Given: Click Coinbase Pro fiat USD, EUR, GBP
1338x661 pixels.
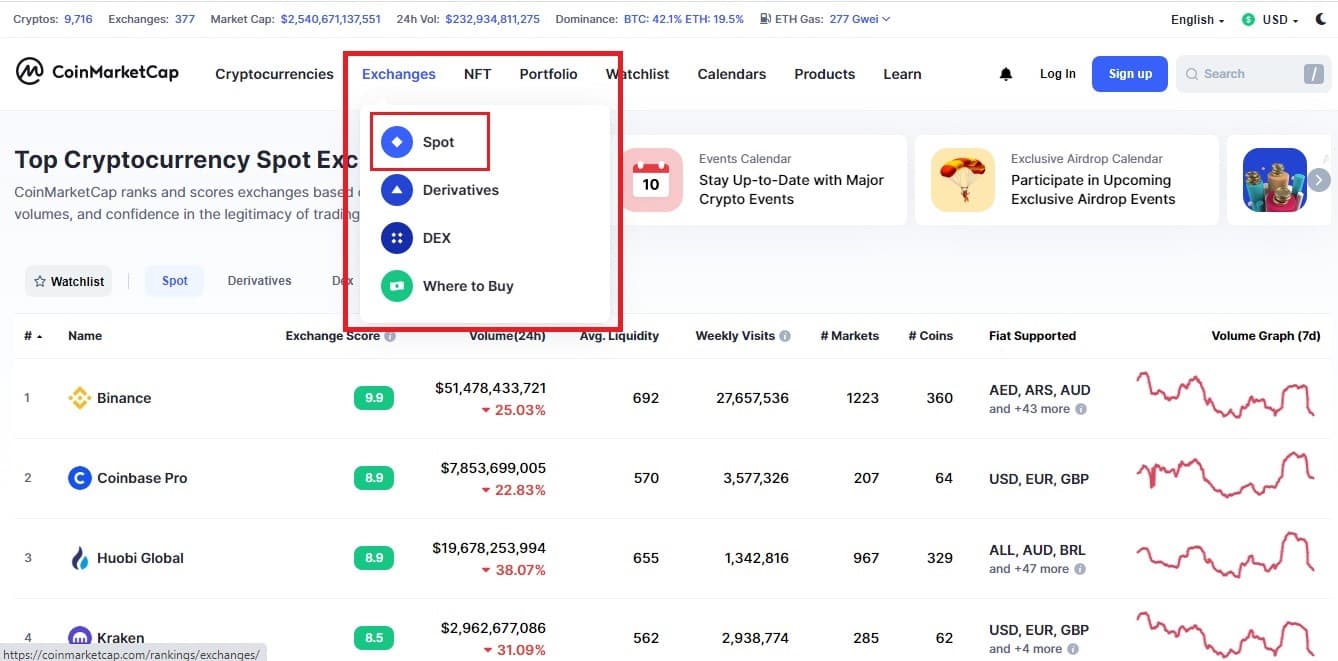Looking at the screenshot, I should tap(1039, 479).
